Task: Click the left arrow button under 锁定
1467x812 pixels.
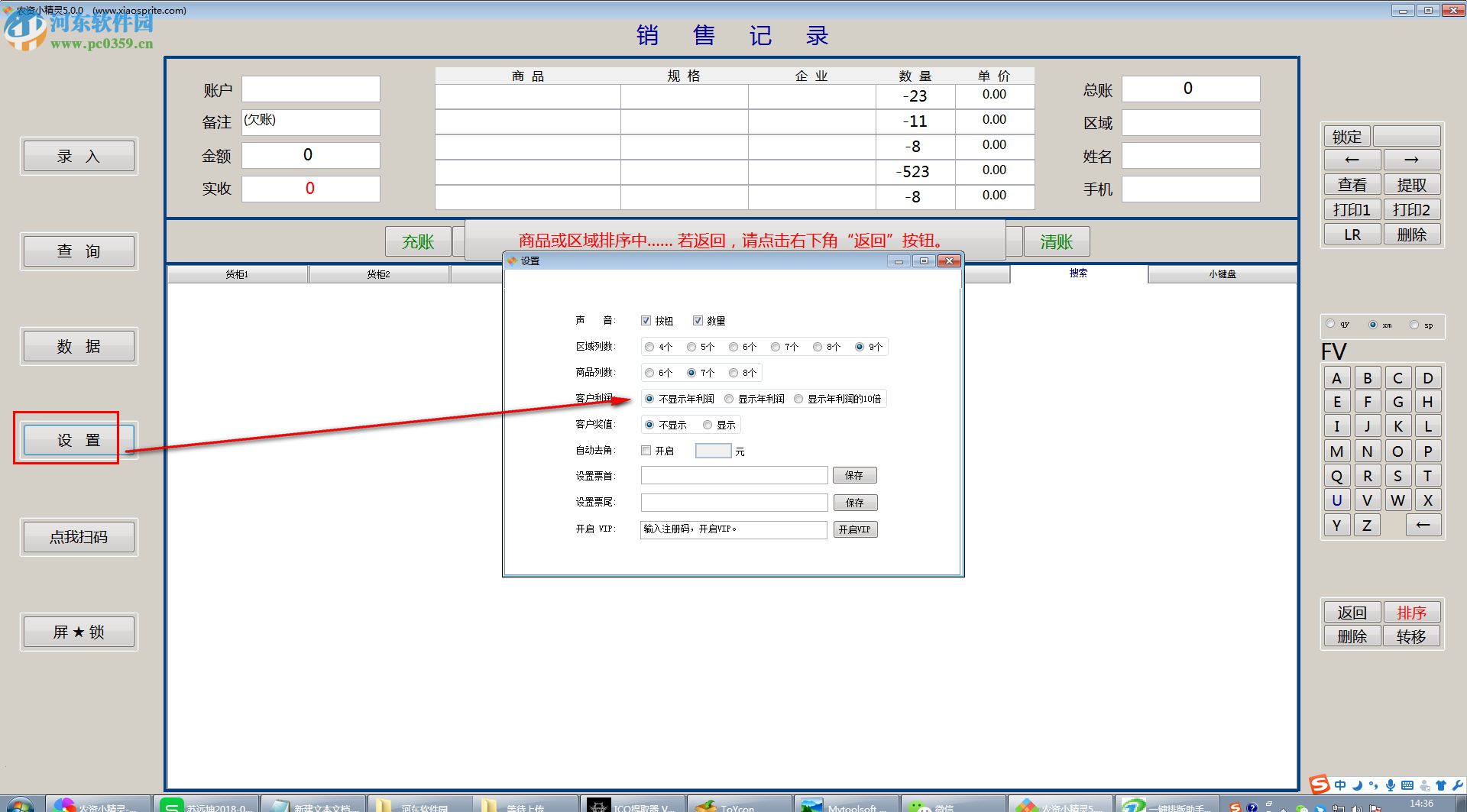Action: coord(1352,160)
